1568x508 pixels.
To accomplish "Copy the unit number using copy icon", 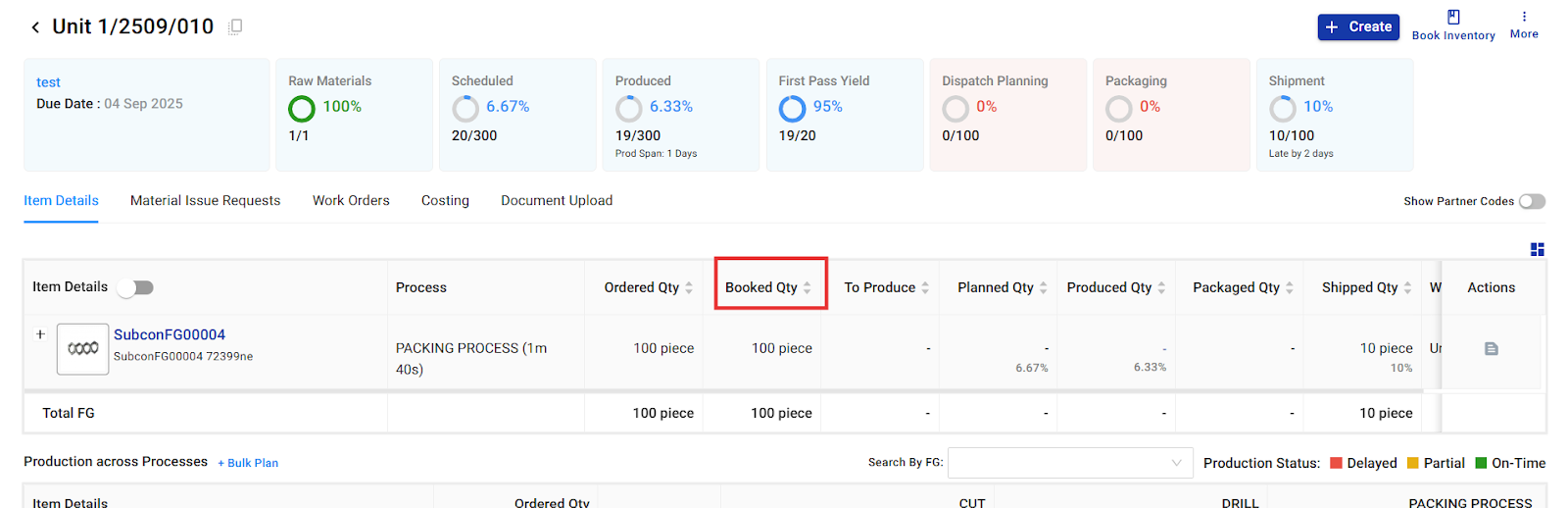I will tap(235, 27).
